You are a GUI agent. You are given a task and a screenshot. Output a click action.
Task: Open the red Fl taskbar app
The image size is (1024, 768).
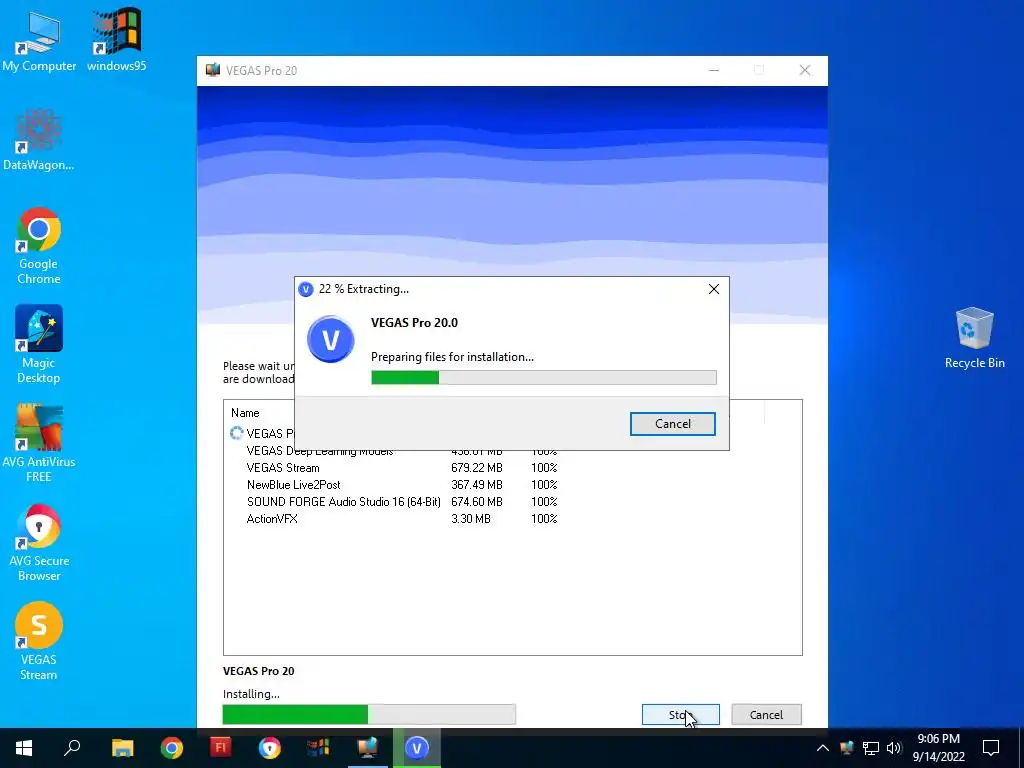tap(220, 748)
